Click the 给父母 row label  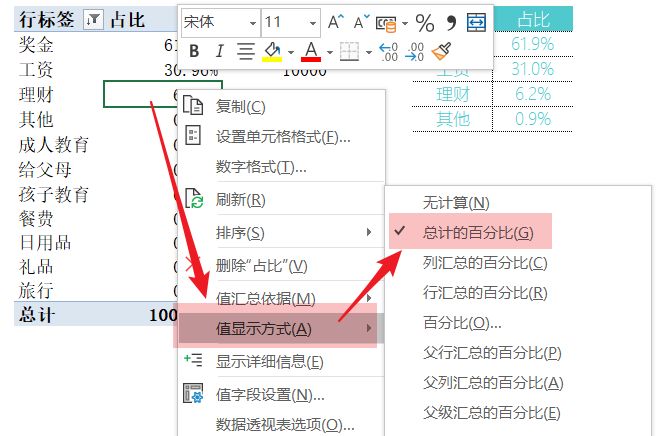click(45, 170)
